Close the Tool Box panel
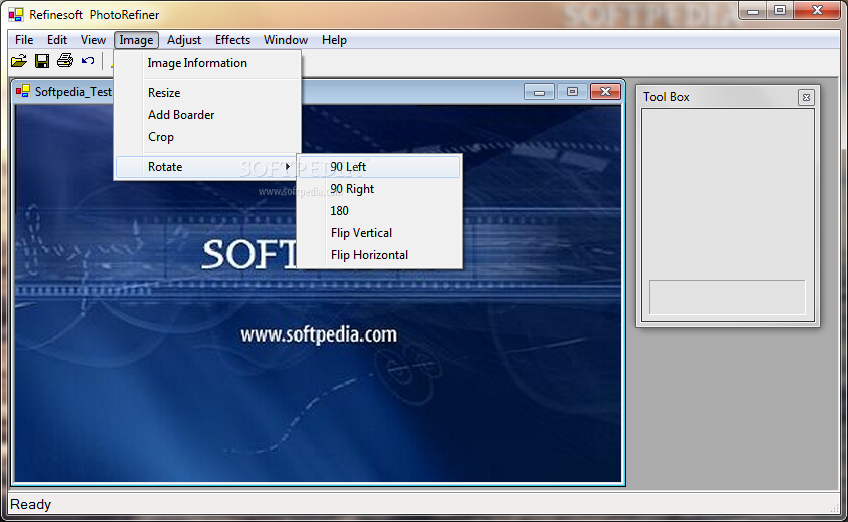Viewport: 848px width, 522px height. (806, 97)
